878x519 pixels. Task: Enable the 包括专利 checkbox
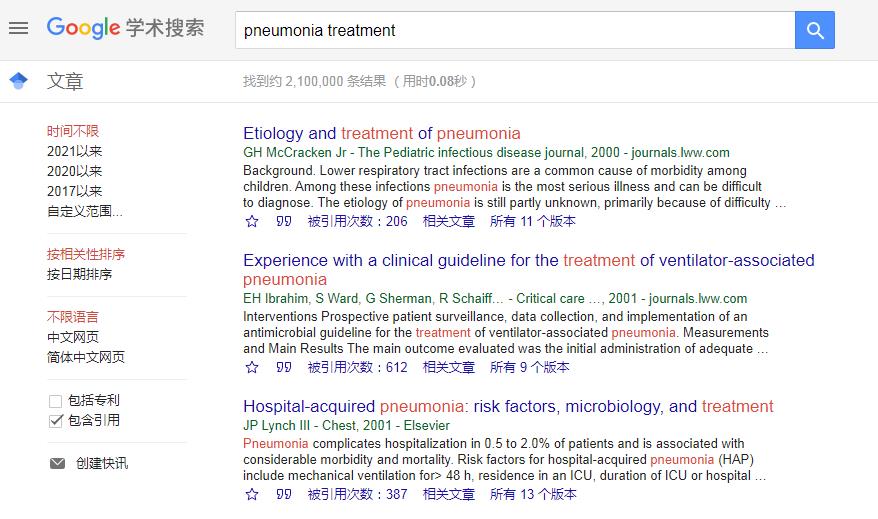(56, 401)
